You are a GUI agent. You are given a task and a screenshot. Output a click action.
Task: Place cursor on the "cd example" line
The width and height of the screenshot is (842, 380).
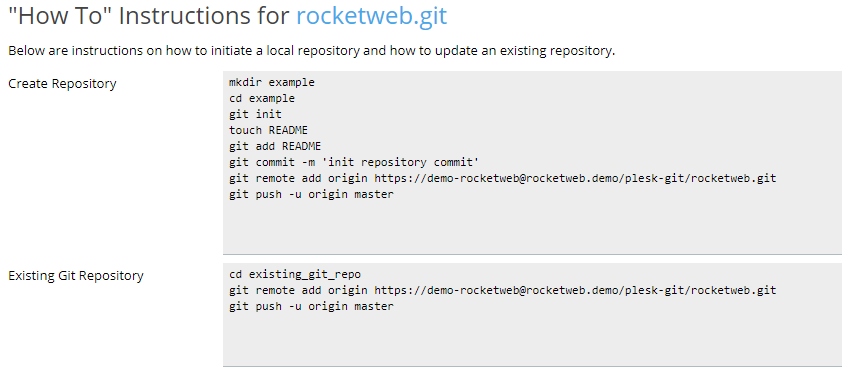262,99
